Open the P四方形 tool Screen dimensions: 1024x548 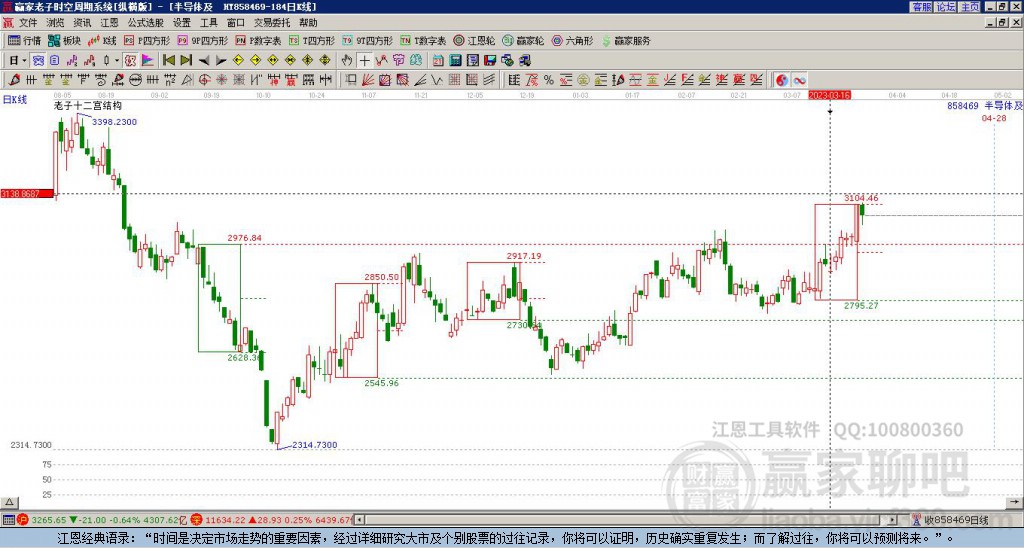click(x=147, y=40)
